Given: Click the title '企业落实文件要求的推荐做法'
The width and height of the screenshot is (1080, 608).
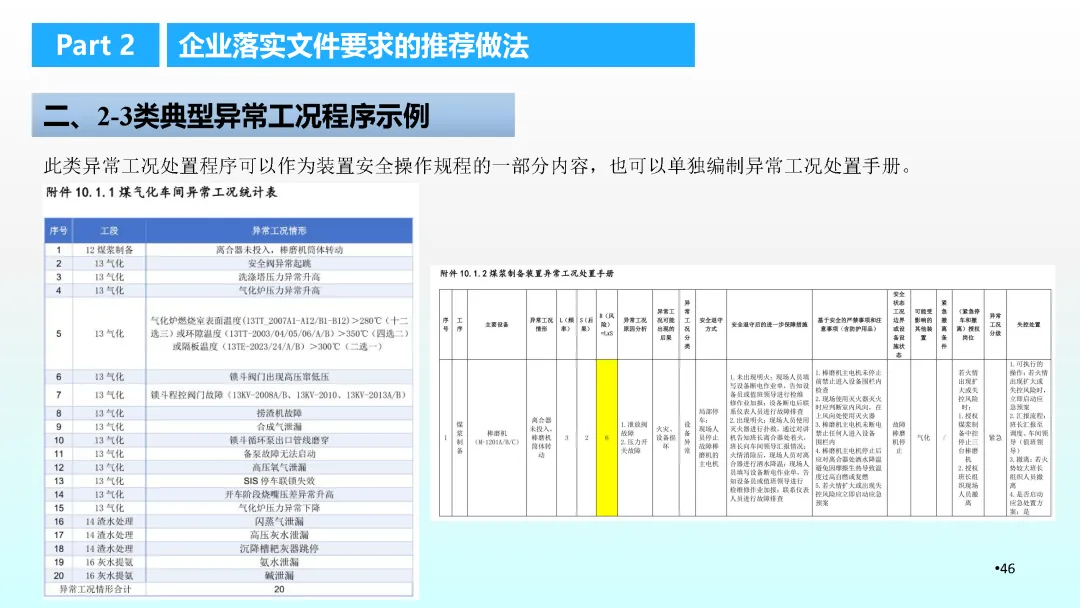Looking at the screenshot, I should click(353, 46).
